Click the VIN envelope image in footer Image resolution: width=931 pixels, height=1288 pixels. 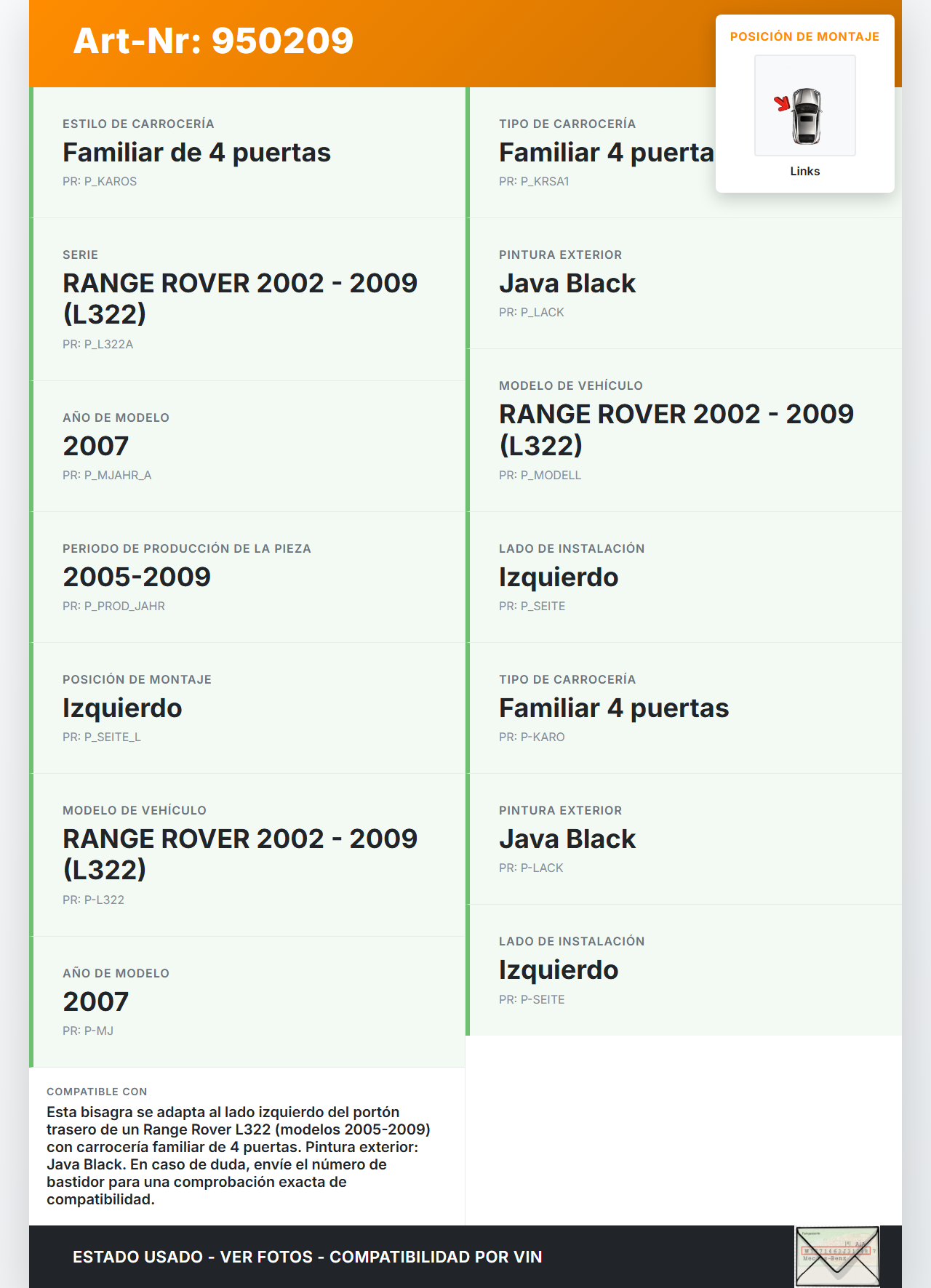coord(837,1256)
